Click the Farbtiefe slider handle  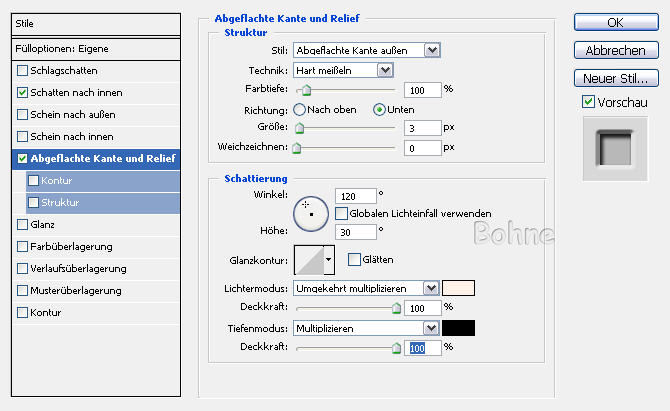306,90
